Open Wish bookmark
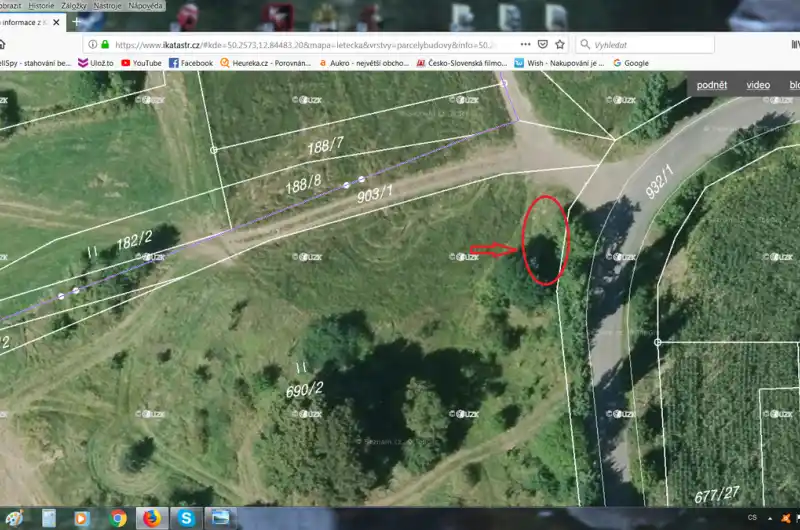The image size is (800, 530). tap(560, 63)
